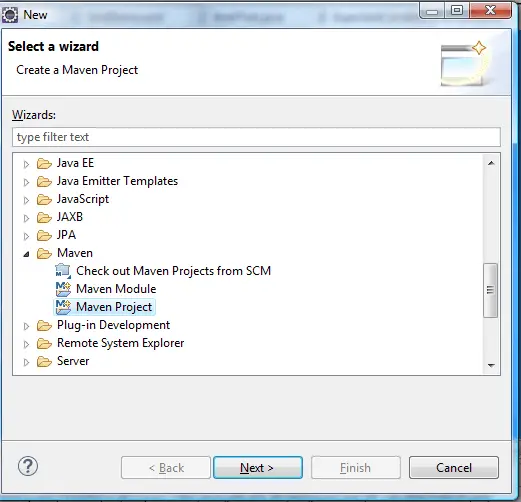Expand the JavaScript tree node
Image resolution: width=521 pixels, height=502 pixels.
pos(26,200)
